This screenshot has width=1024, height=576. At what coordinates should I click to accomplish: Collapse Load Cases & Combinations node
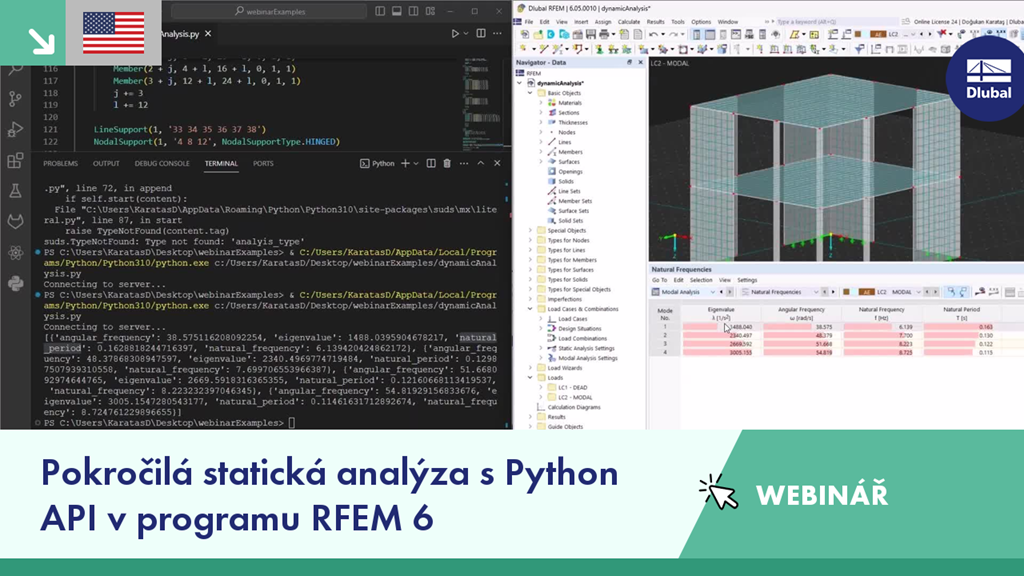coord(530,309)
